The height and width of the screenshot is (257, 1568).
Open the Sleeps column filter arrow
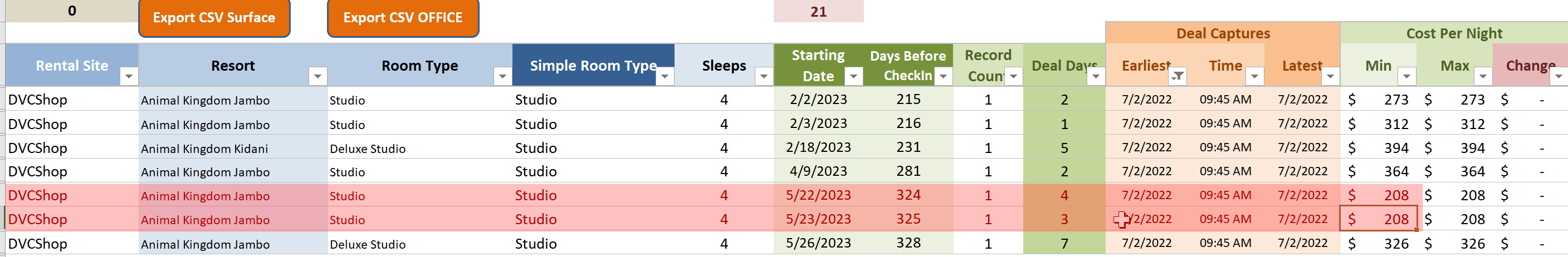click(763, 77)
